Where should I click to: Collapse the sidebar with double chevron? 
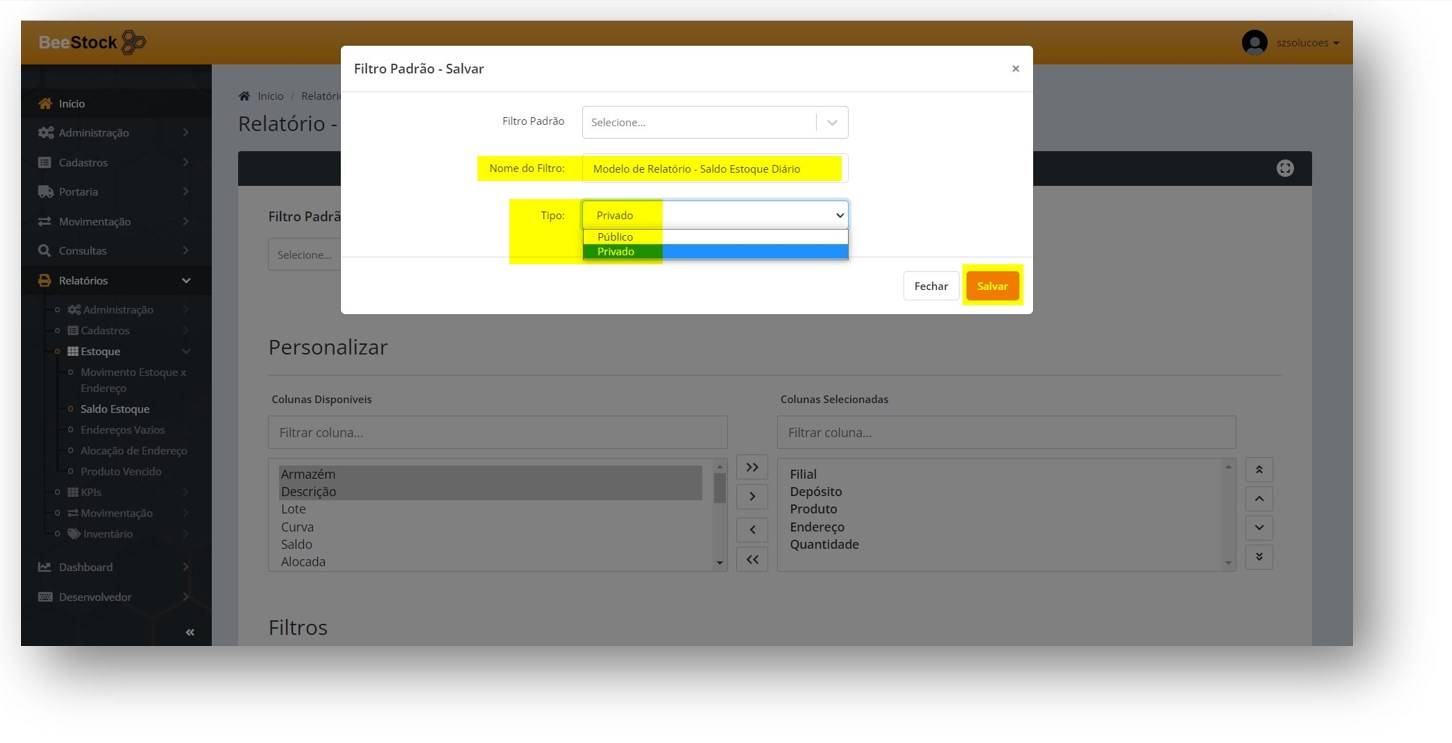click(x=190, y=632)
